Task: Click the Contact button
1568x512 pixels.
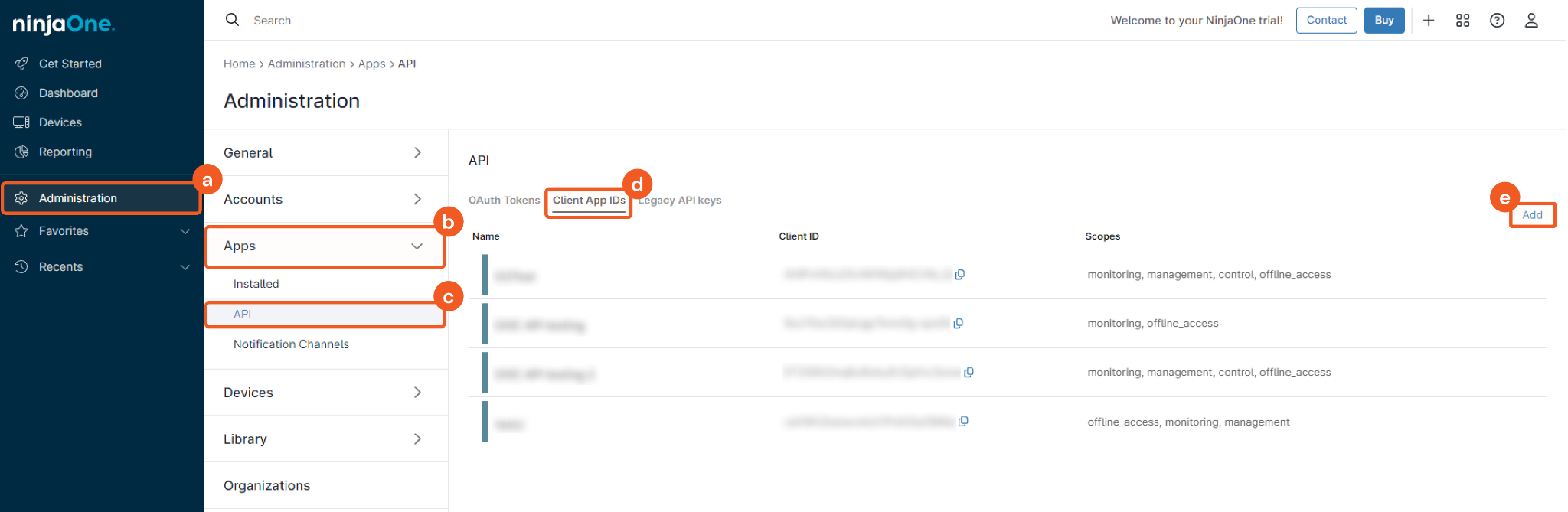Action: point(1327,21)
